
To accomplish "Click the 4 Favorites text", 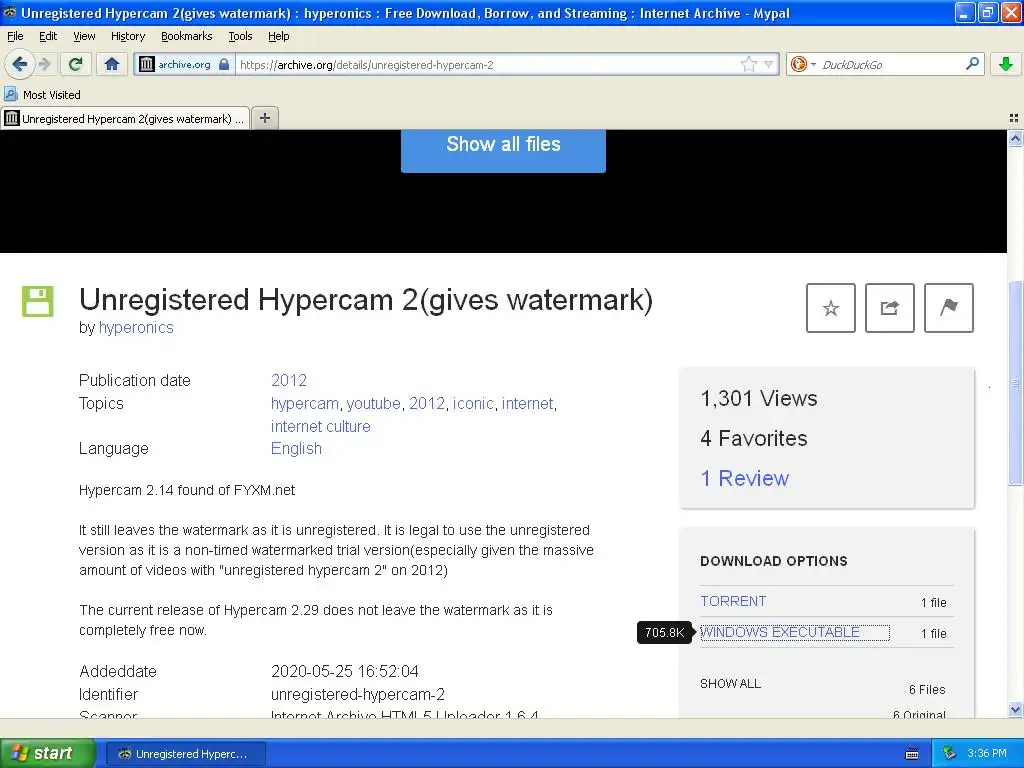I will (754, 438).
